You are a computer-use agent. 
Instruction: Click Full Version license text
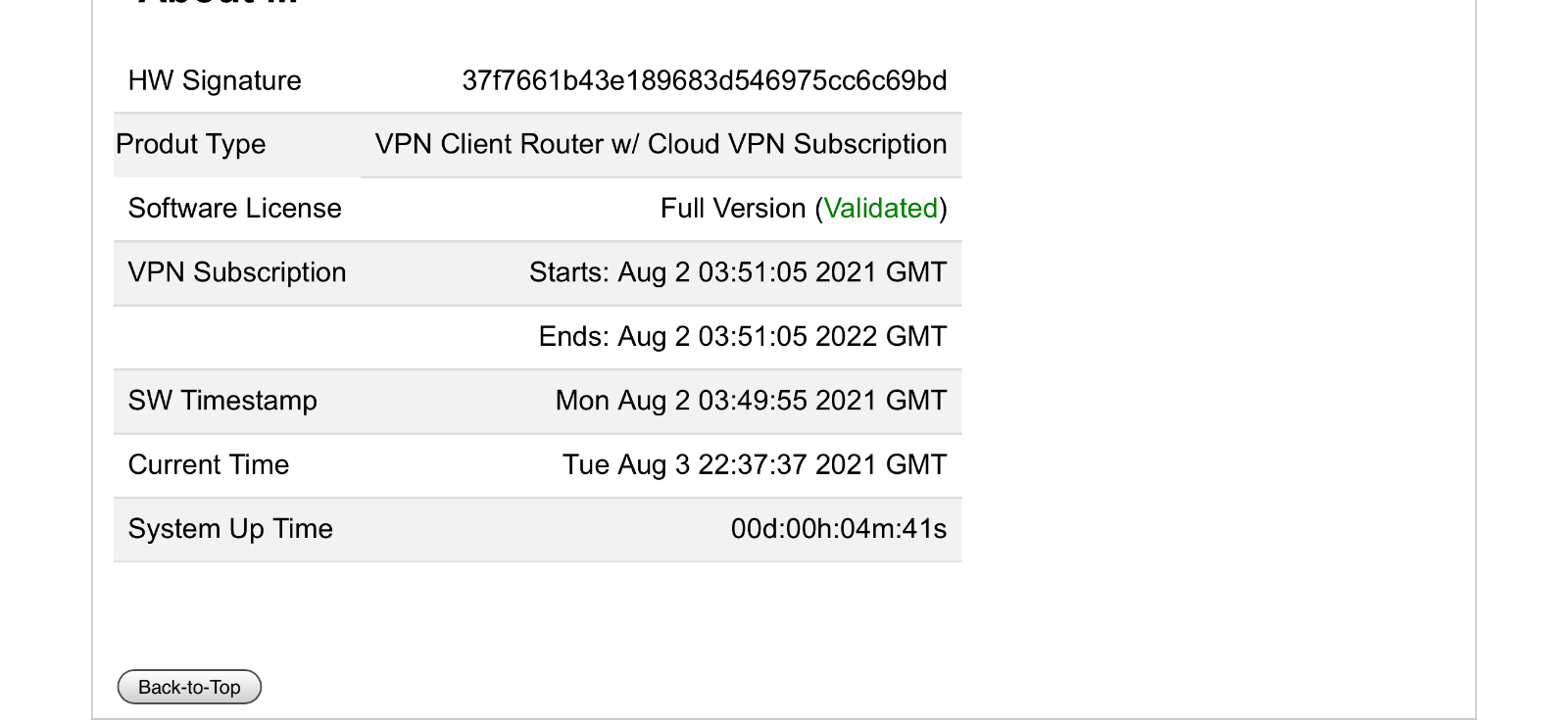point(733,208)
